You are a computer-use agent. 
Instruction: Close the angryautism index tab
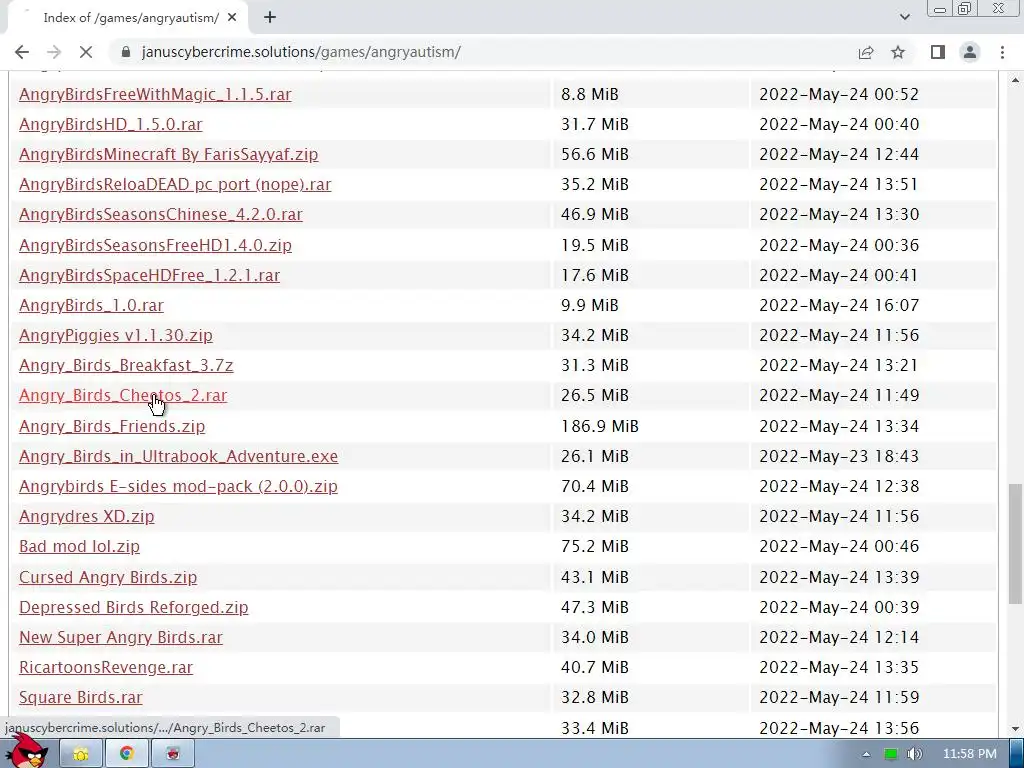[232, 18]
